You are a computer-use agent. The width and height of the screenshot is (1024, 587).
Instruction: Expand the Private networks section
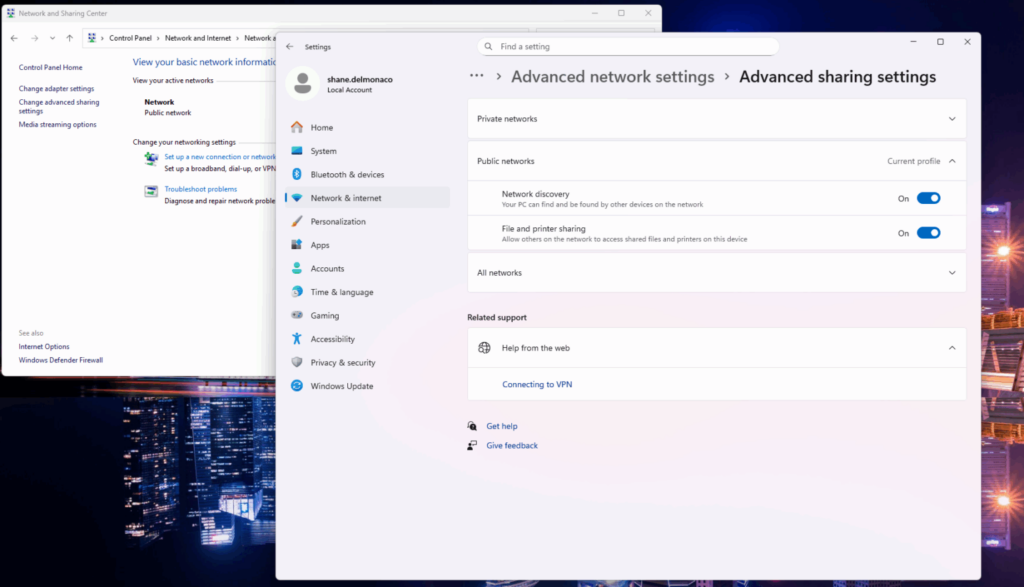[951, 119]
